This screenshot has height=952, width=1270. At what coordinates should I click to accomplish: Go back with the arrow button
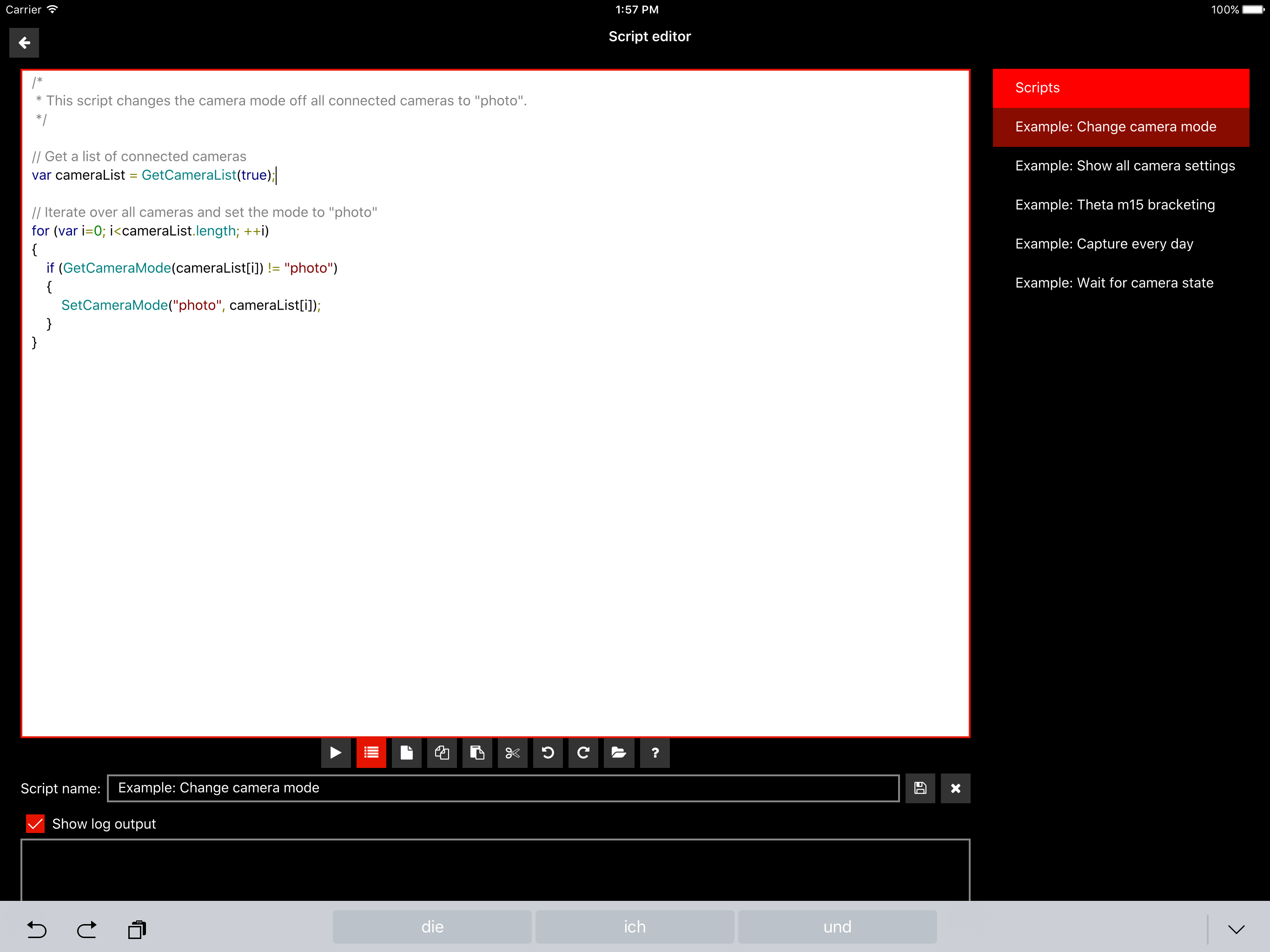pos(24,42)
